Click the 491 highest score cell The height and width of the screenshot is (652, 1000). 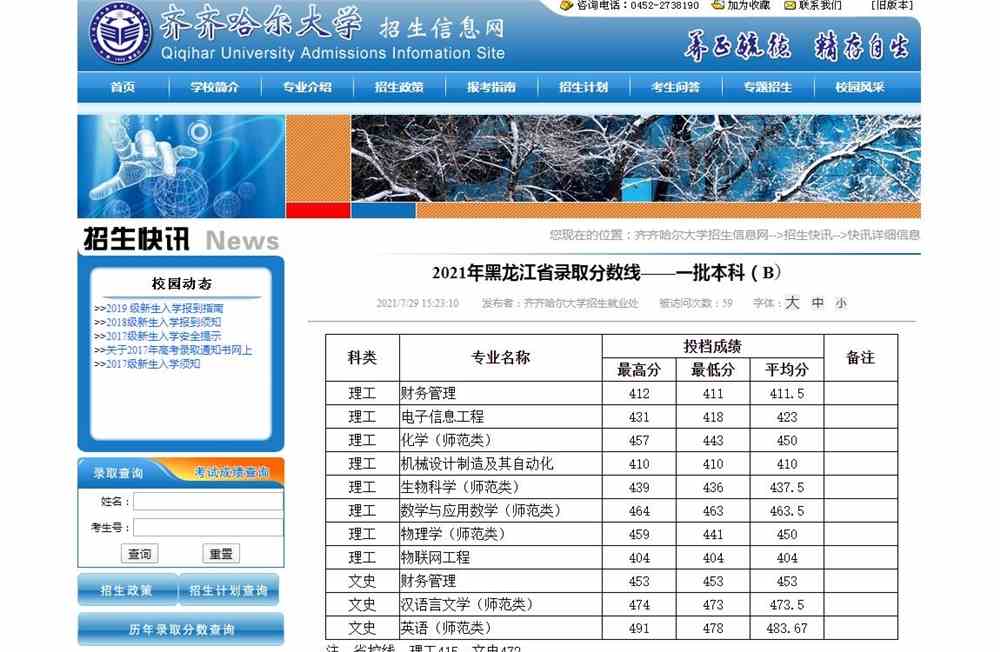639,628
